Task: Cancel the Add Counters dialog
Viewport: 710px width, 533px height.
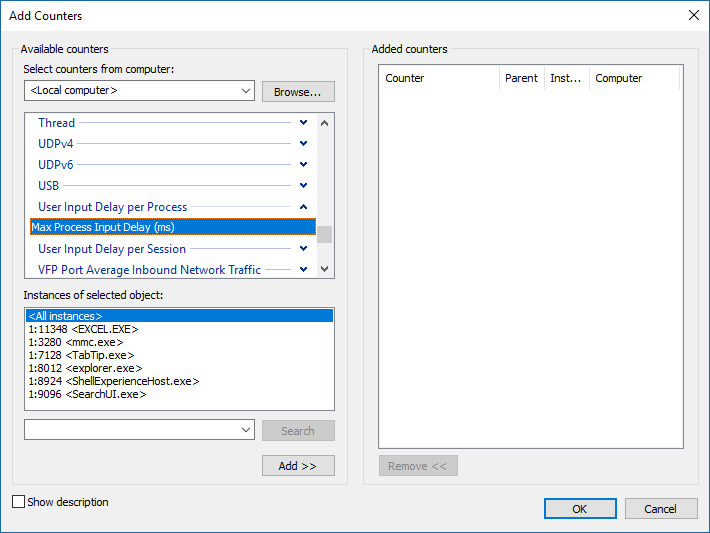Action: point(660,508)
